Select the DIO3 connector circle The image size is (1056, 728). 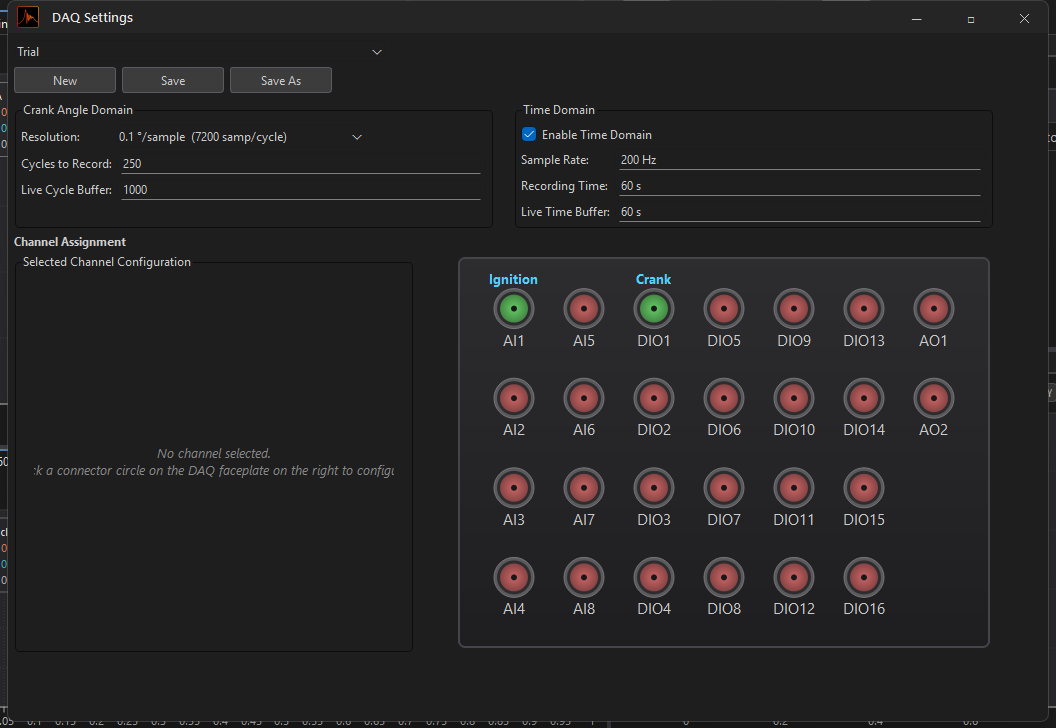(654, 488)
